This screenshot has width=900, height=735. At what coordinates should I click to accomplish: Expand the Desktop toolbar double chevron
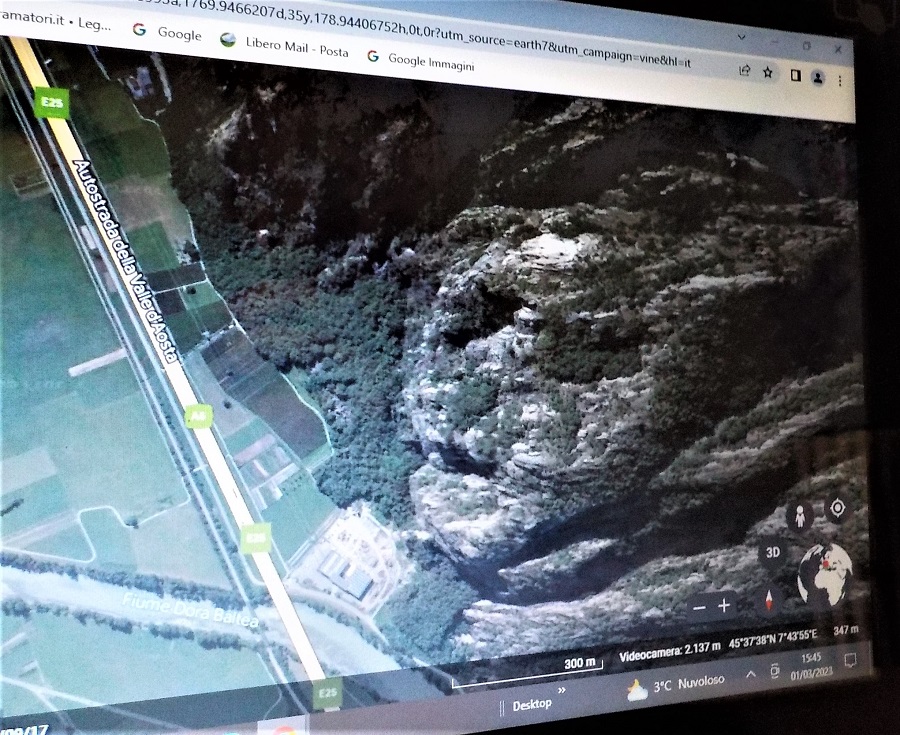pyautogui.click(x=562, y=690)
